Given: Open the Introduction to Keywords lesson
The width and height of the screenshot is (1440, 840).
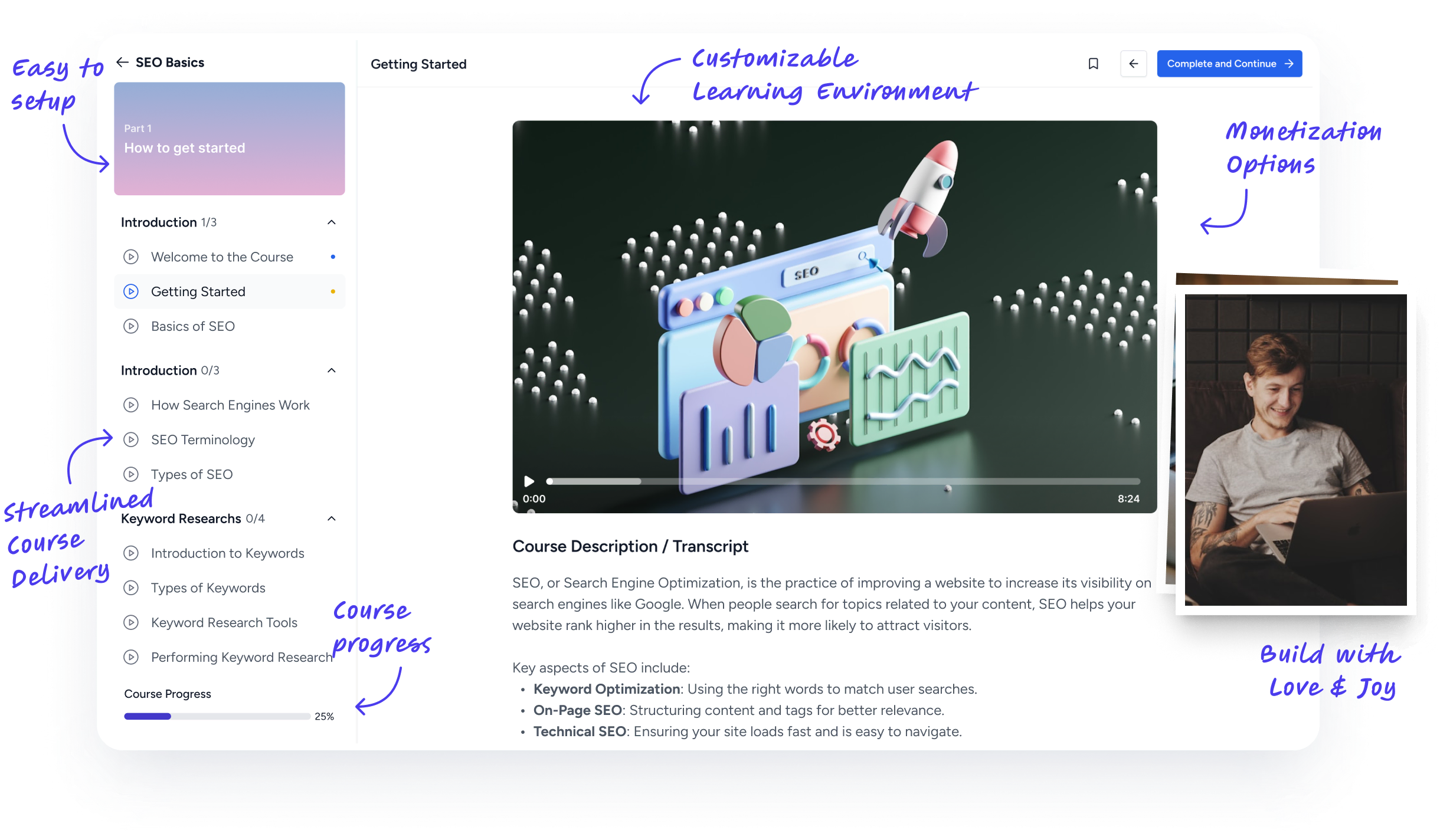Looking at the screenshot, I should [228, 553].
